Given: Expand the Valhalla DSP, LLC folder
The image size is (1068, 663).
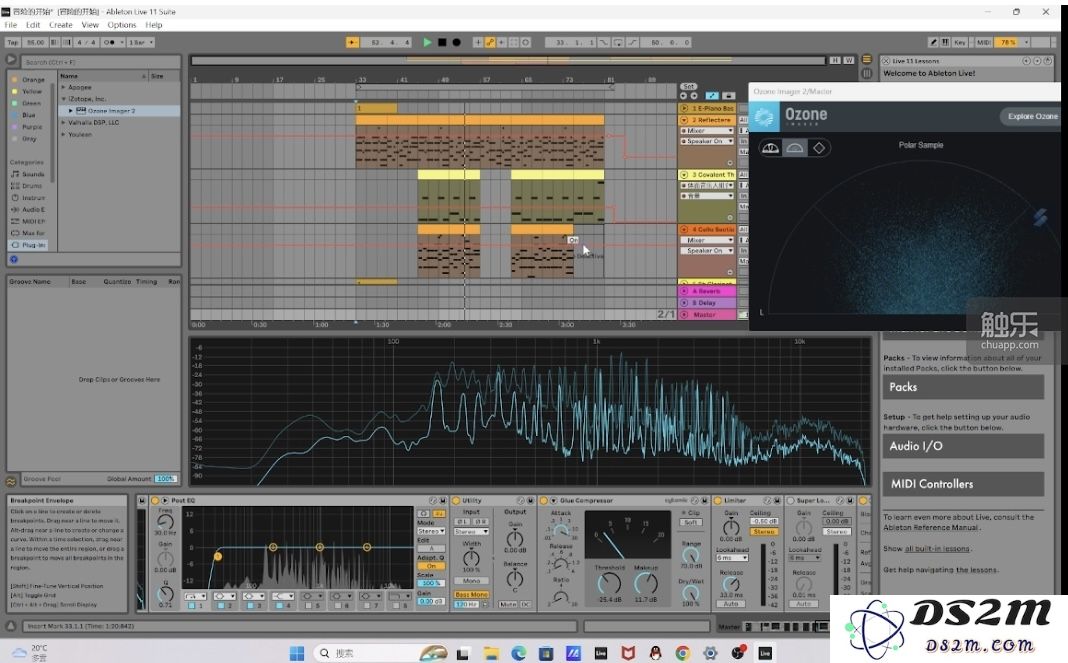Looking at the screenshot, I should click(63, 123).
